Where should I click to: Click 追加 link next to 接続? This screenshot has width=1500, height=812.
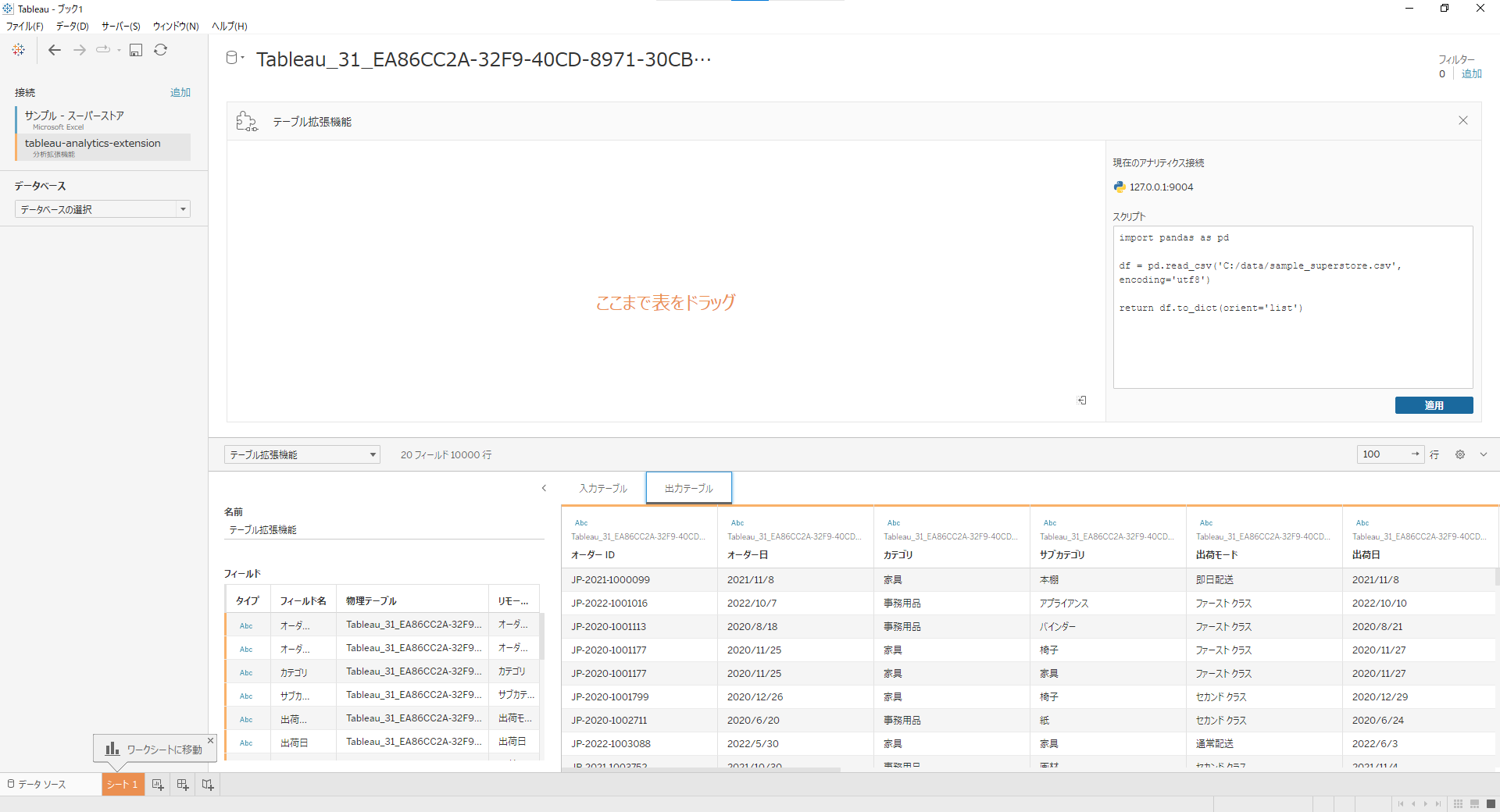(x=180, y=92)
